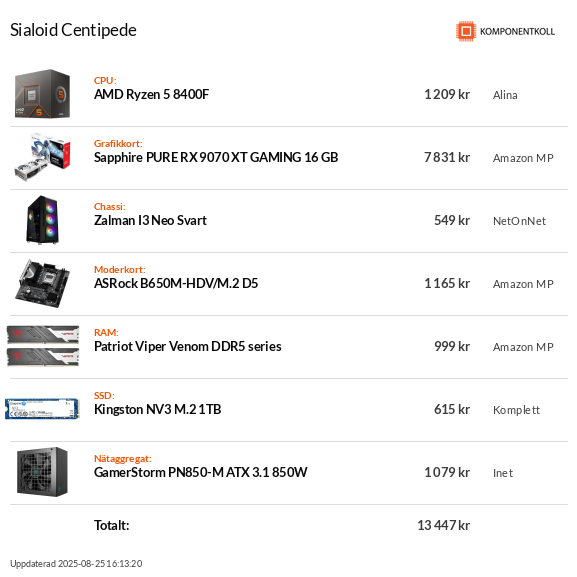Open Sapphire PURE RX 9070 XT GAMING link
The image size is (577, 577).
click(x=216, y=157)
